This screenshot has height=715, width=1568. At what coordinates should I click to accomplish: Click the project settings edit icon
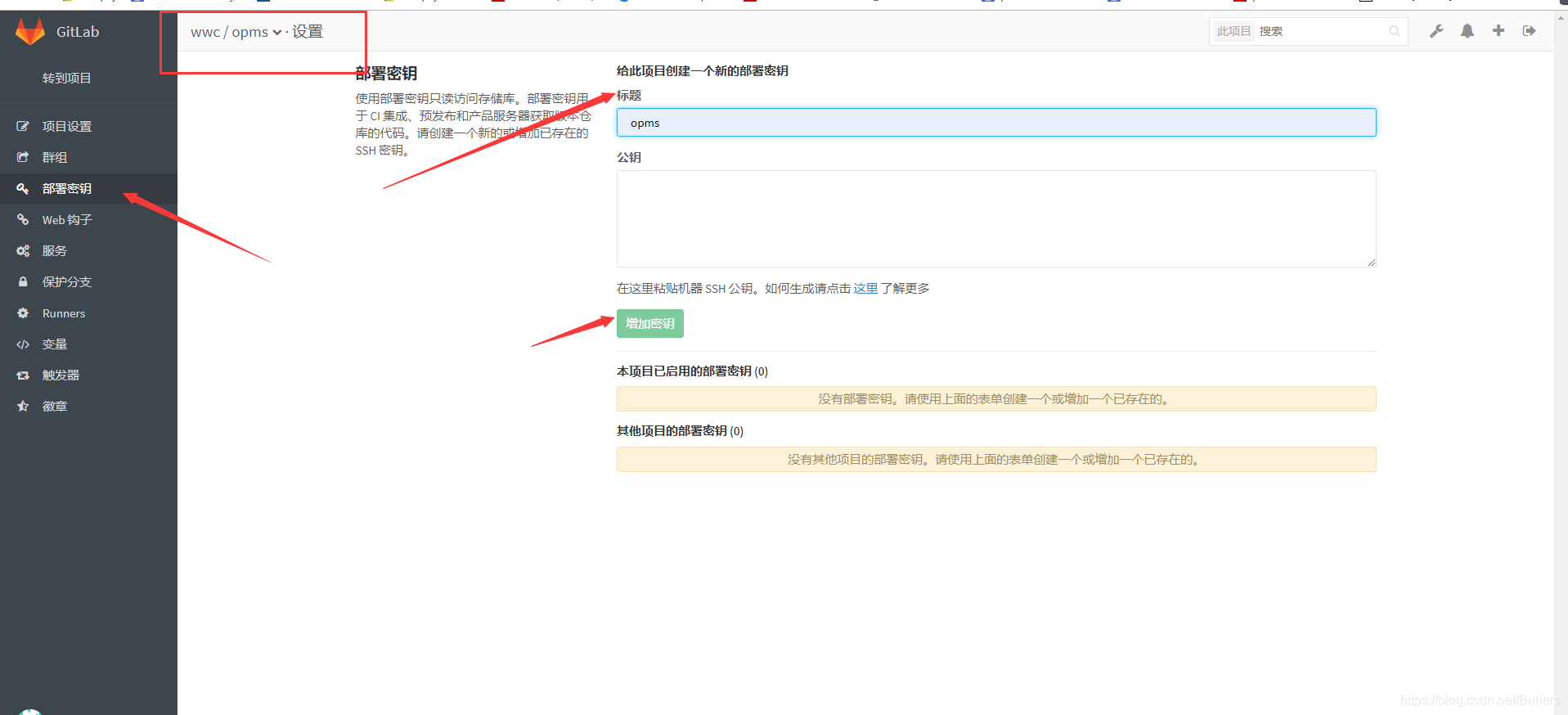[23, 126]
